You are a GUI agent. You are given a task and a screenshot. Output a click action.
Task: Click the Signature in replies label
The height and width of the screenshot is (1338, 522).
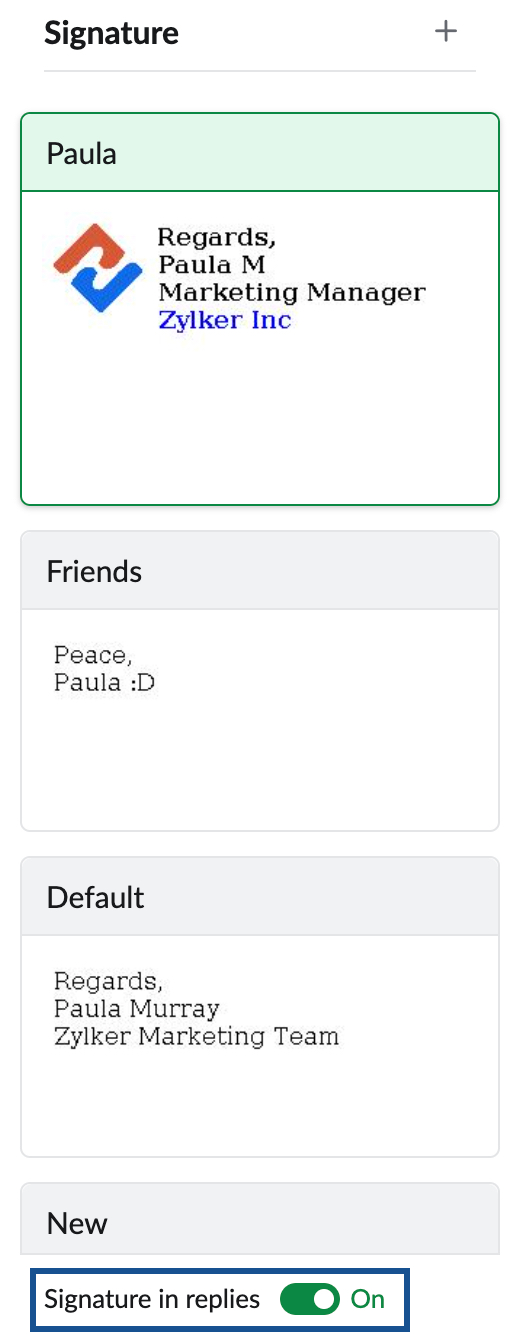(x=152, y=1299)
